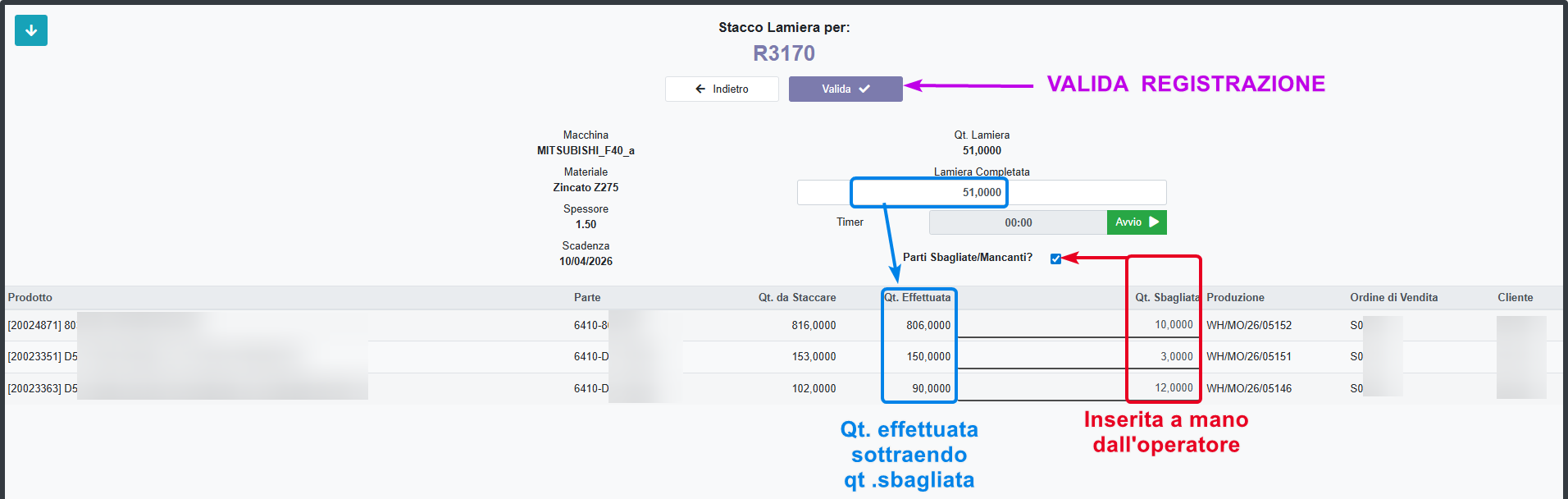Open production order WH/MO/26/05151
Viewport: 1568px width, 499px height.
(1248, 357)
